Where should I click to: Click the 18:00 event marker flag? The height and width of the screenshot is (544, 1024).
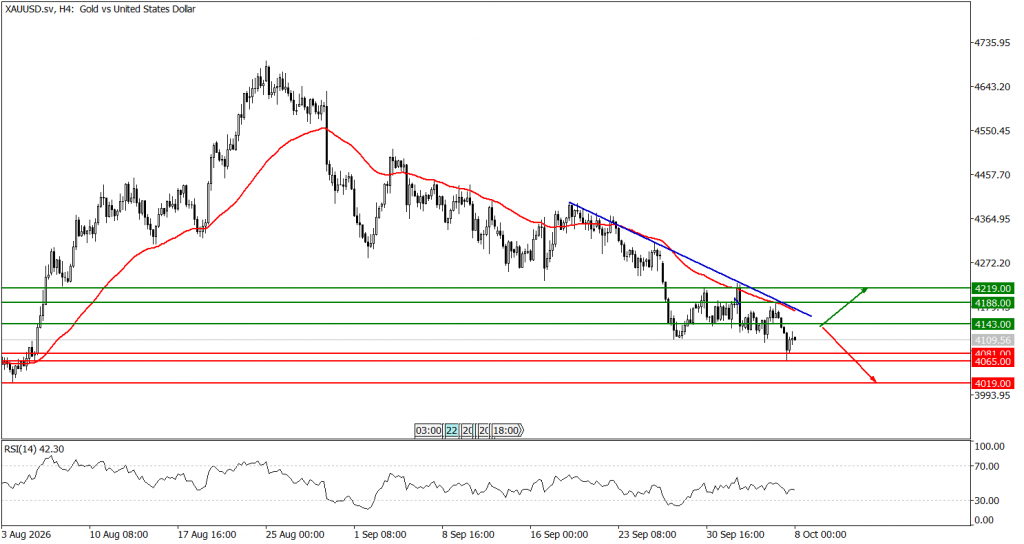tap(509, 430)
